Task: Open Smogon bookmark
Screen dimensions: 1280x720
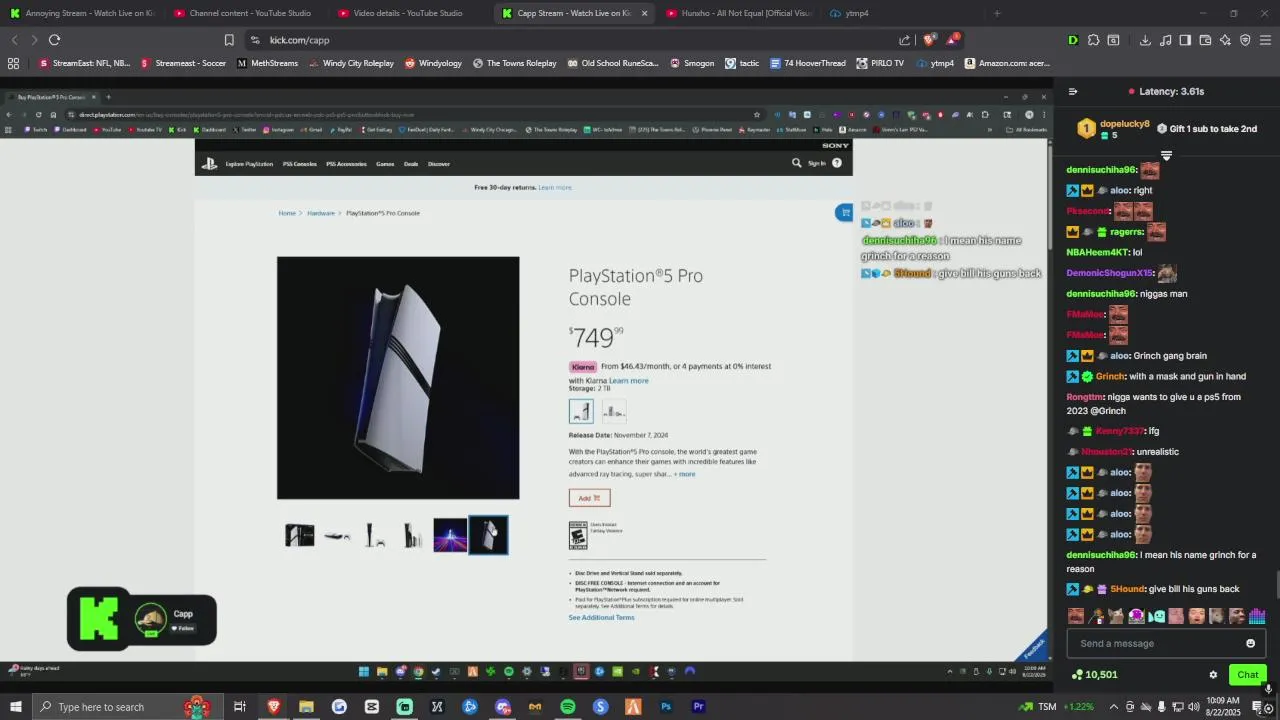Action: tap(692, 63)
